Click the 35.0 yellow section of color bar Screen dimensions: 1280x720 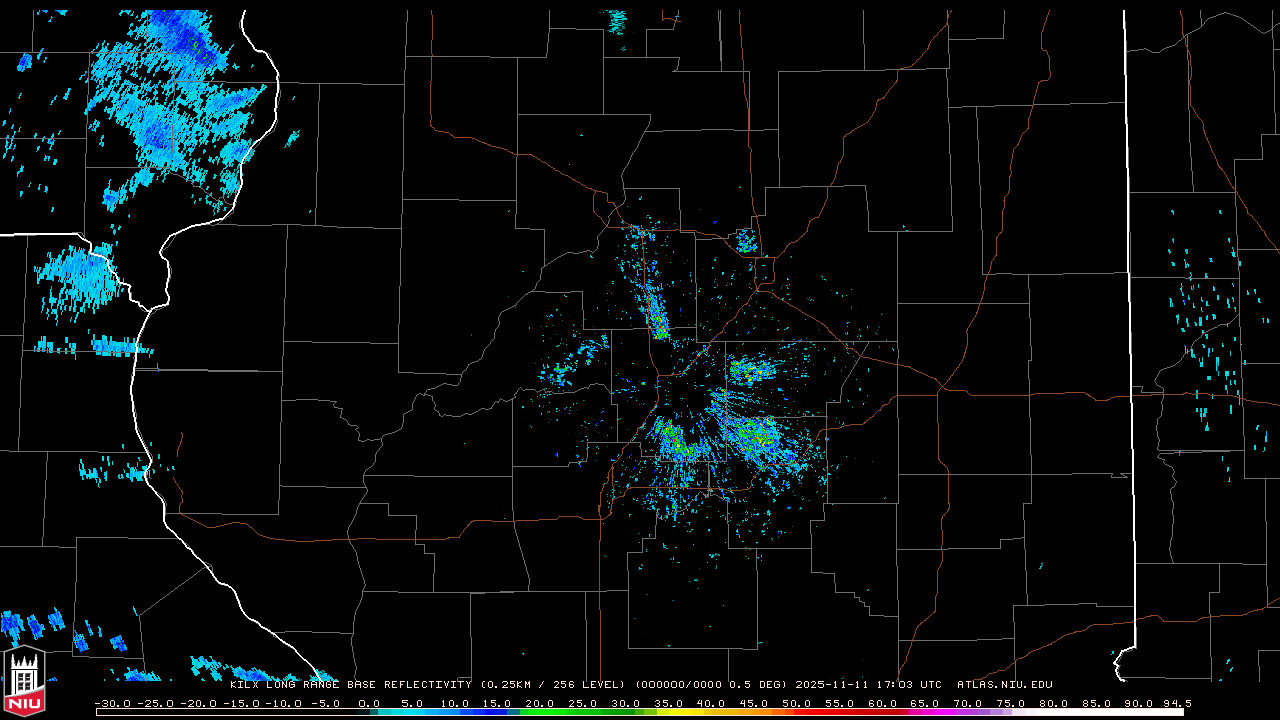(x=668, y=712)
